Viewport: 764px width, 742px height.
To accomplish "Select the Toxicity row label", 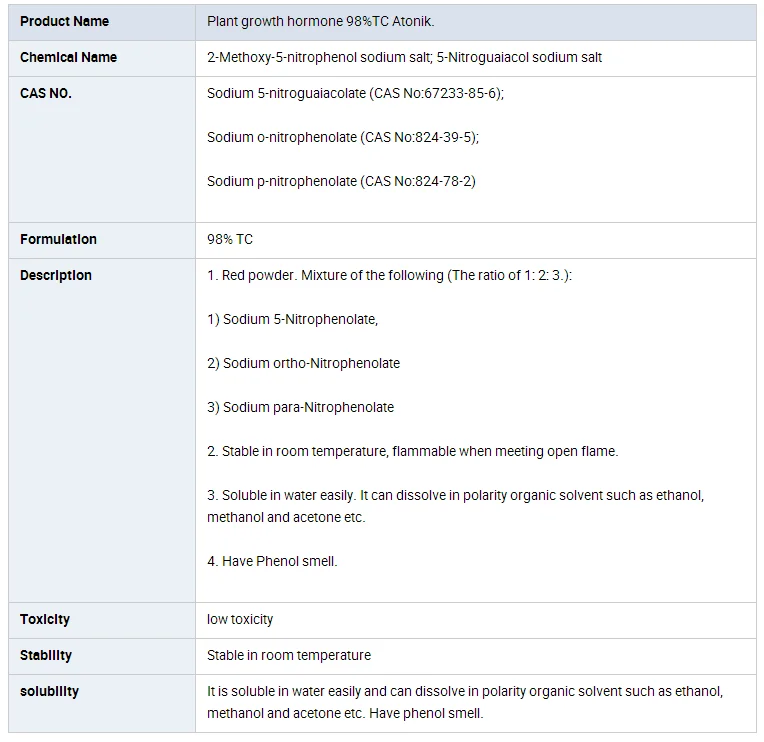I will 45,619.
